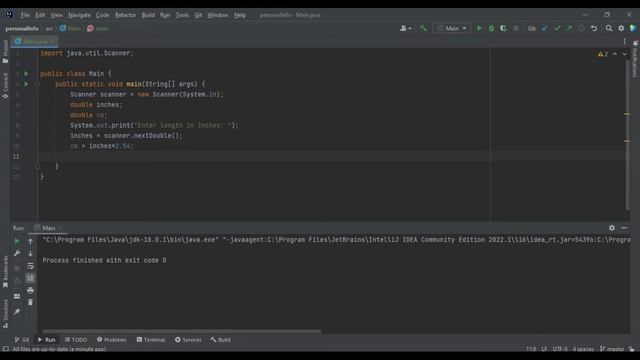Build project using the hammer icon
640x360 pixels.
(423, 28)
